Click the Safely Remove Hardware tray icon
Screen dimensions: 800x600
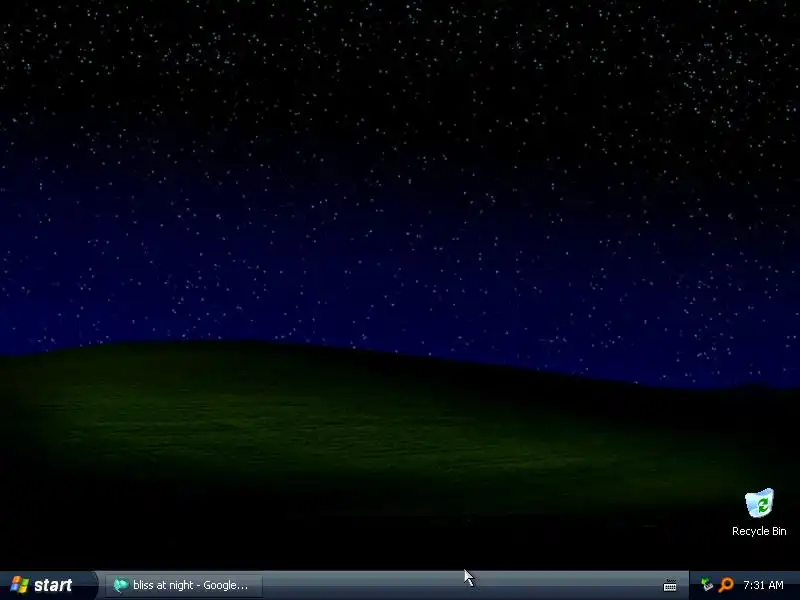[707, 585]
